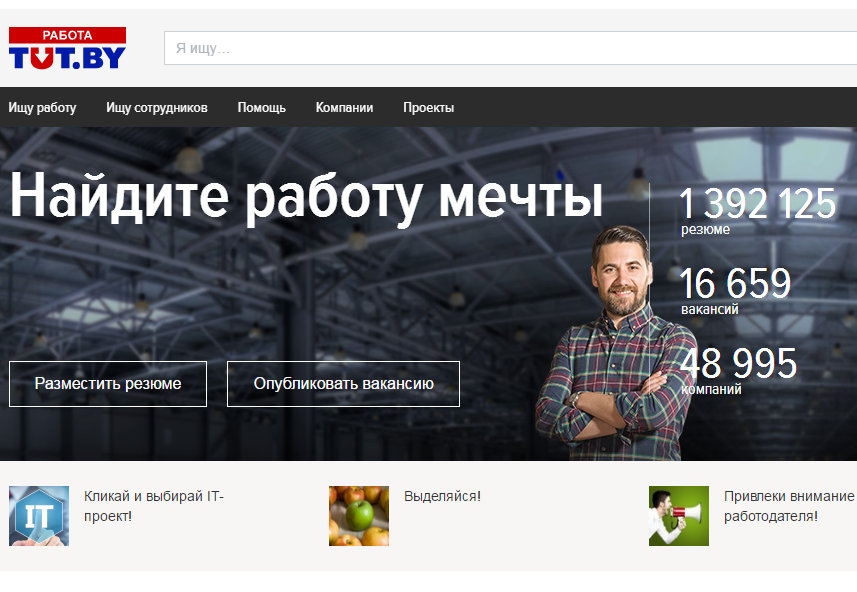
Task: Click the TUT.BY logo
Action: [67, 48]
